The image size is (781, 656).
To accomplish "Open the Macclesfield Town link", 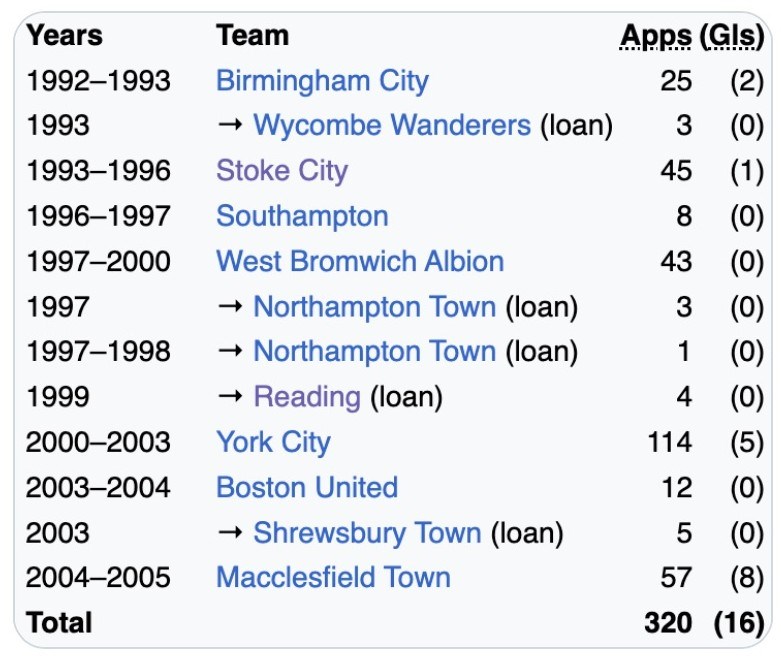I will pyautogui.click(x=333, y=578).
